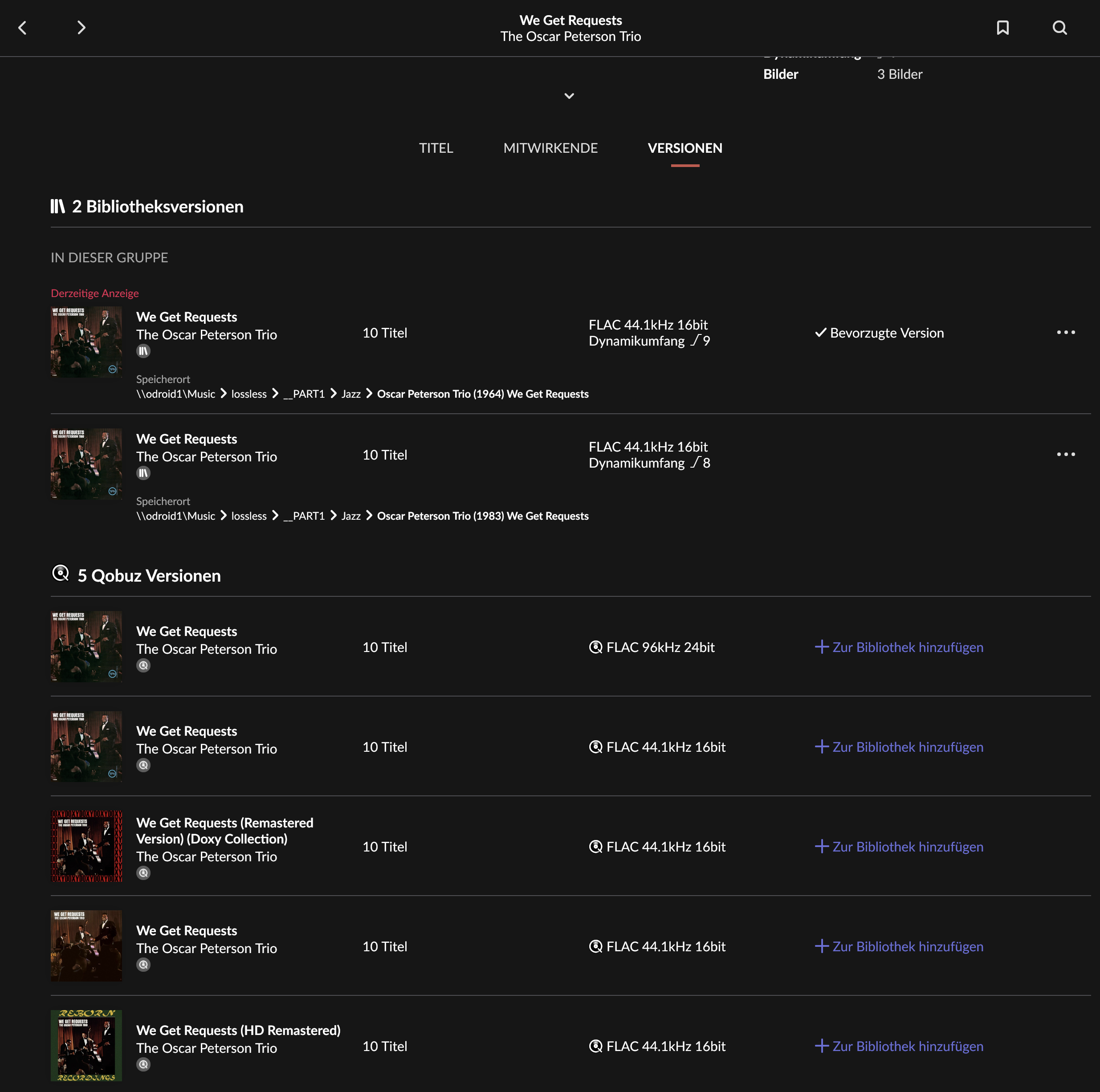
Task: Go back with the left arrow
Action: point(23,27)
